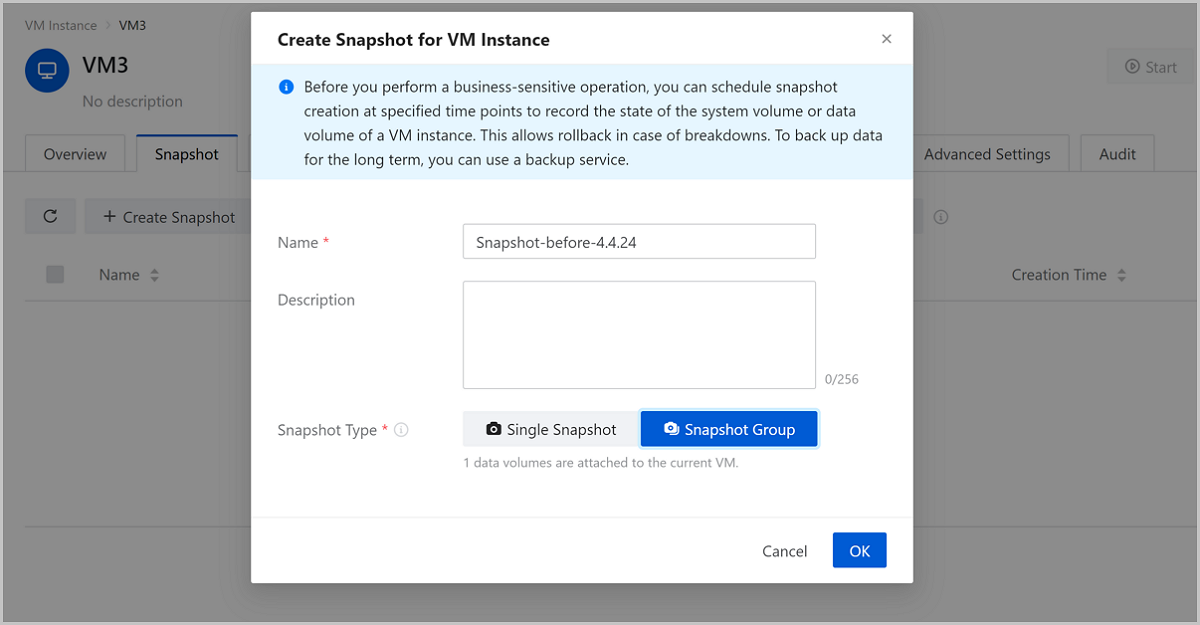Viewport: 1200px width, 625px height.
Task: Open the Overview tab
Action: click(75, 154)
